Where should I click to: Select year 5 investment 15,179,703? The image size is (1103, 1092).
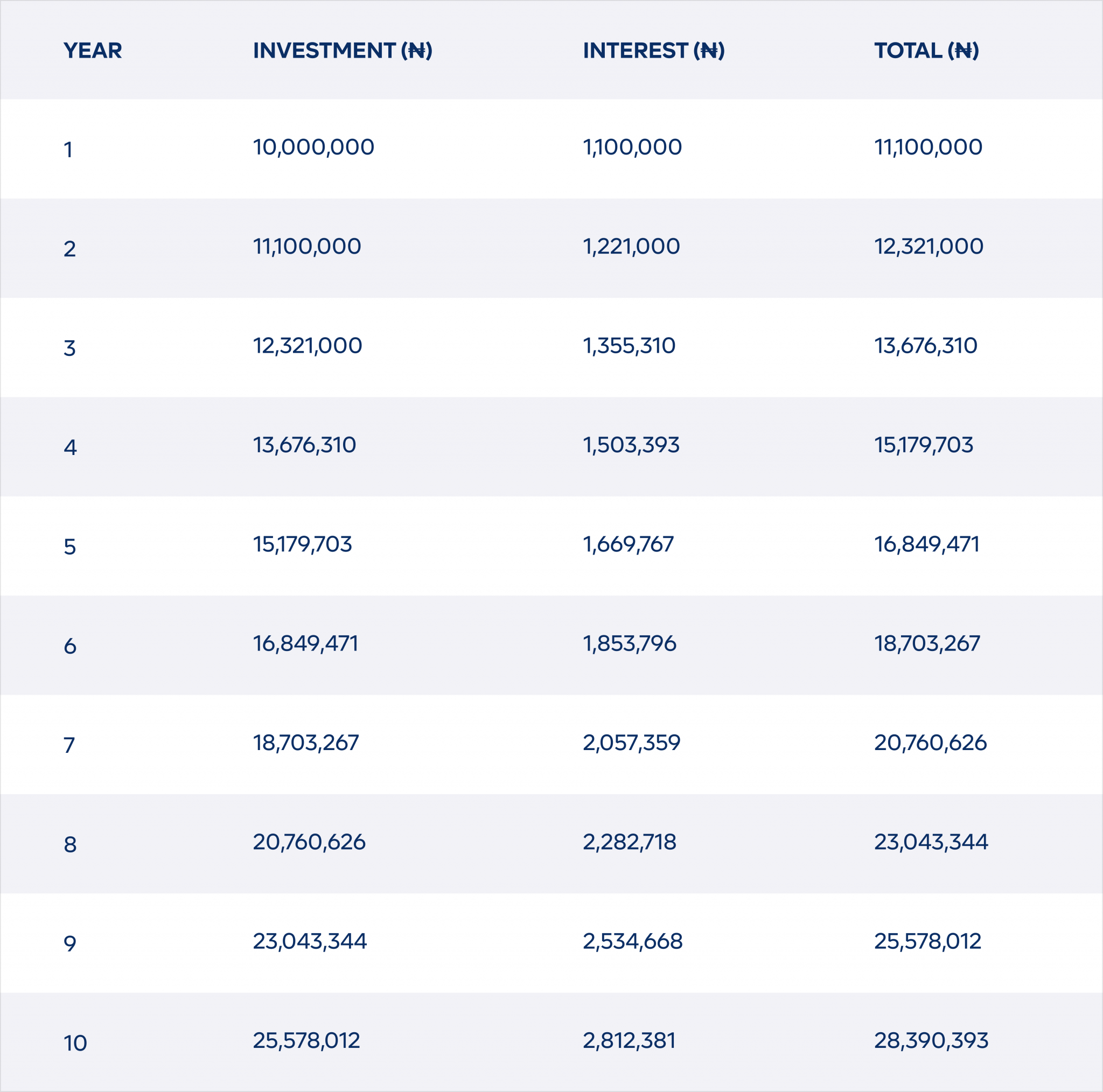(x=303, y=544)
